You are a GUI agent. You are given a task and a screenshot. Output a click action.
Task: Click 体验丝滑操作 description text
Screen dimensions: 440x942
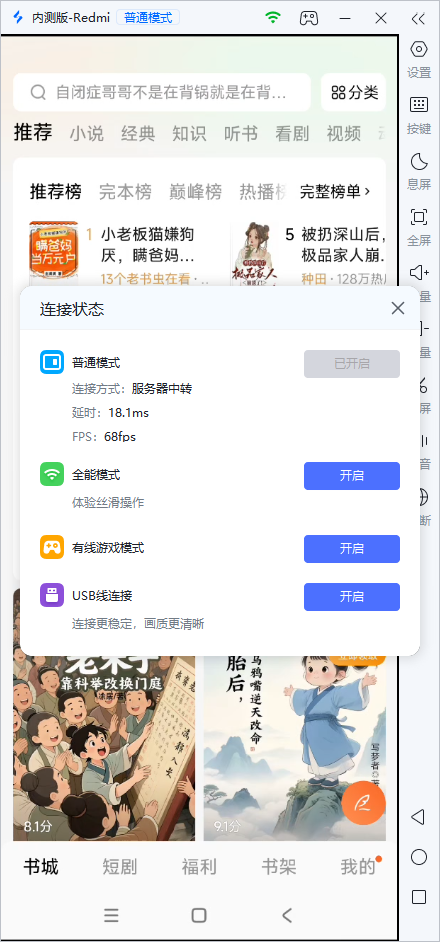point(108,502)
